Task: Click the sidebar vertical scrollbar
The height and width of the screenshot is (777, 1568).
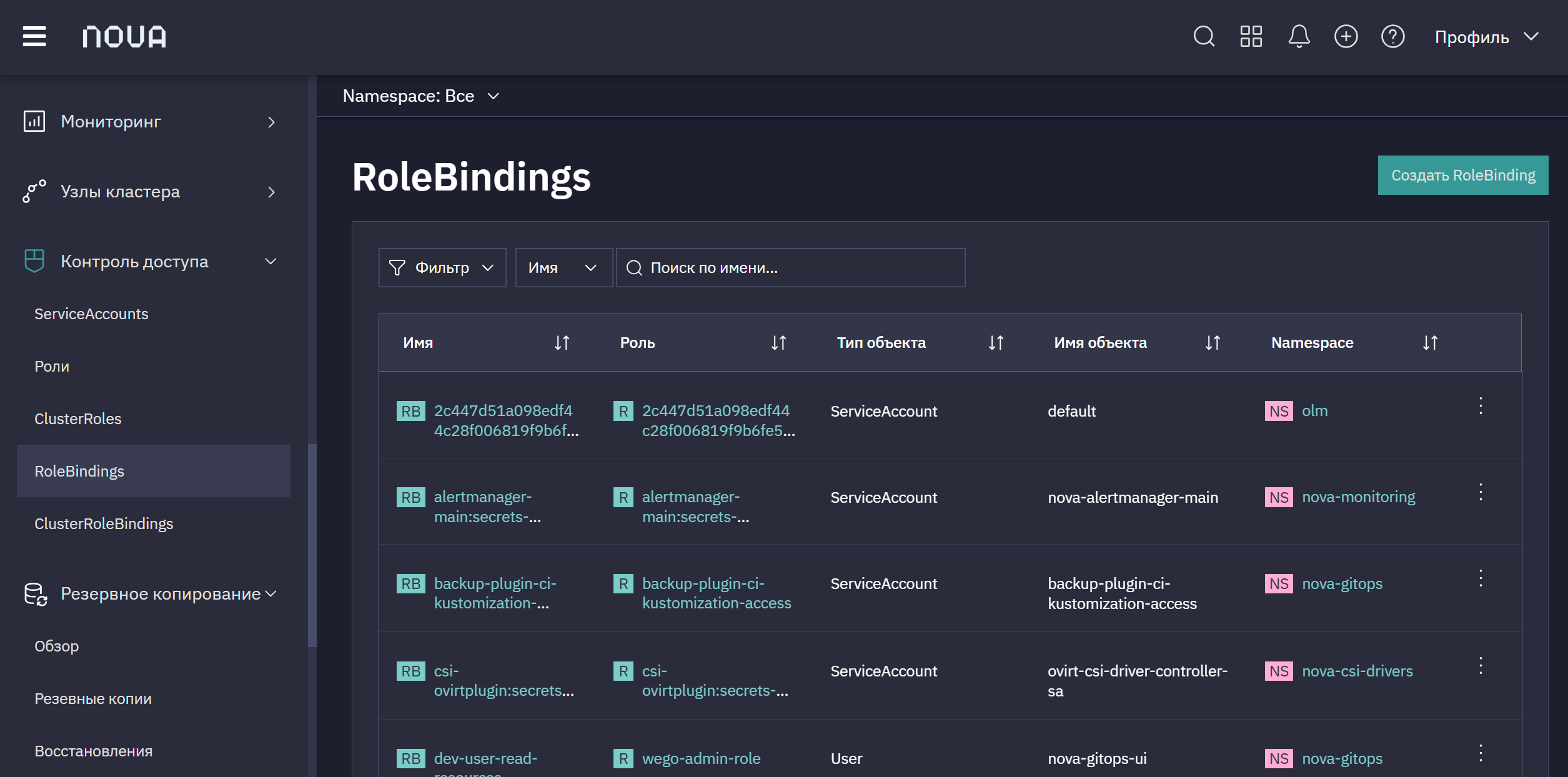Action: 312,545
